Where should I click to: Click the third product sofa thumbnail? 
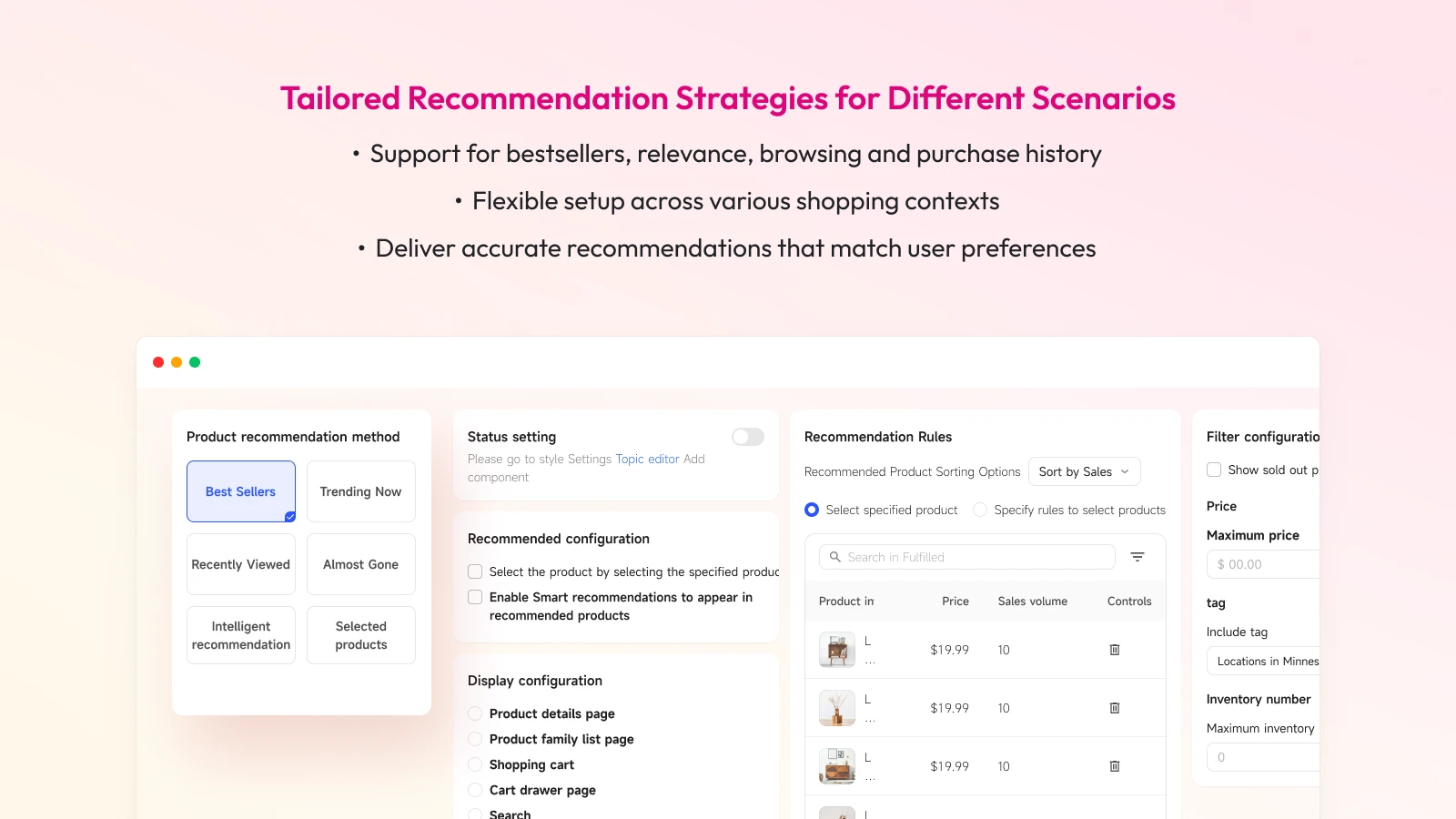click(x=837, y=766)
